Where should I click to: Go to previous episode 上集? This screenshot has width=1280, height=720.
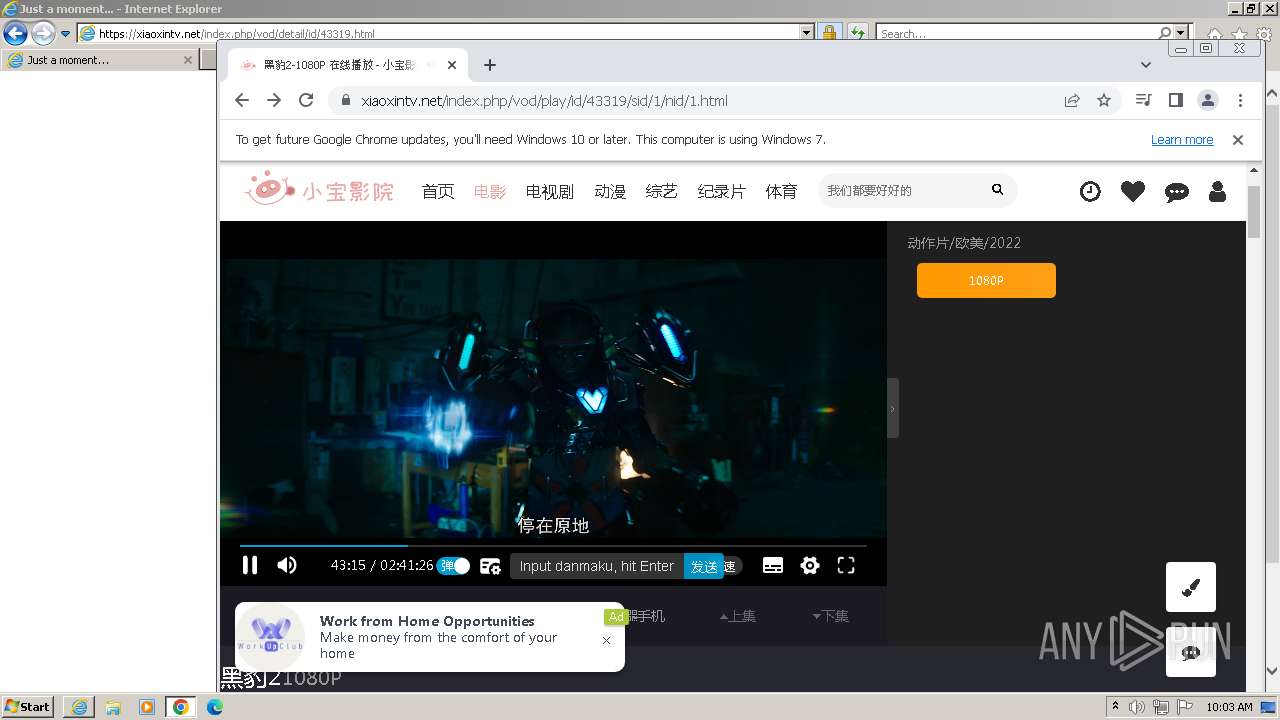[738, 616]
